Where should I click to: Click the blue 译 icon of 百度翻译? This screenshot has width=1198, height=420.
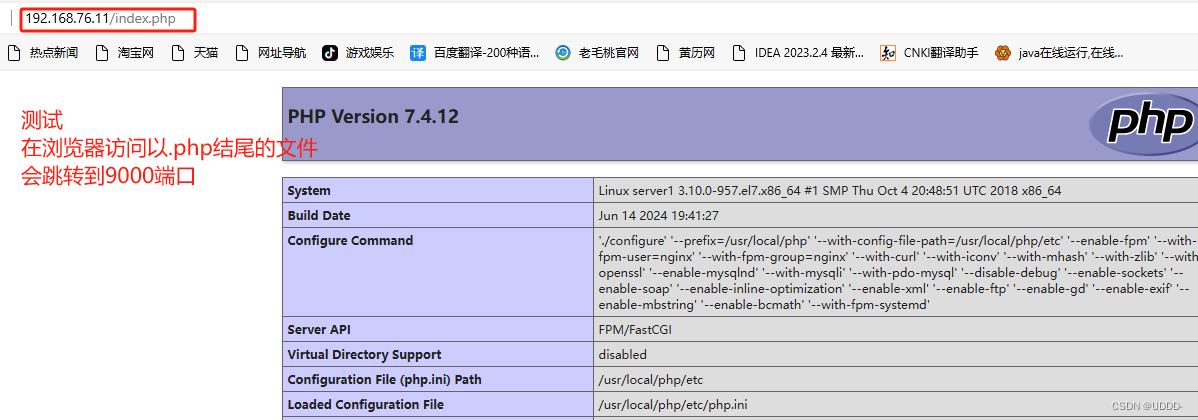418,53
